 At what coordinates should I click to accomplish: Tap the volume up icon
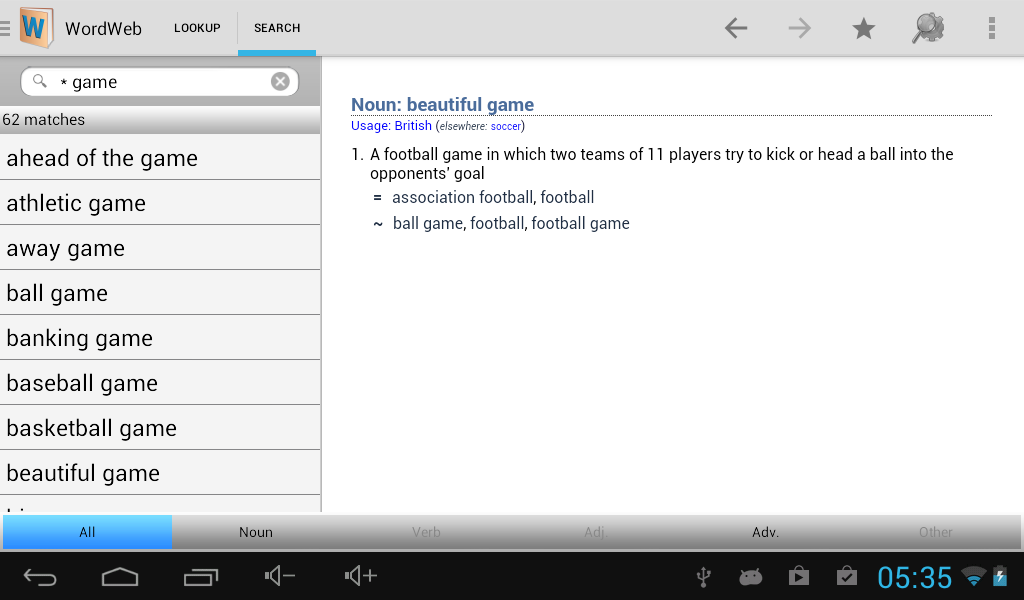[x=359, y=576]
